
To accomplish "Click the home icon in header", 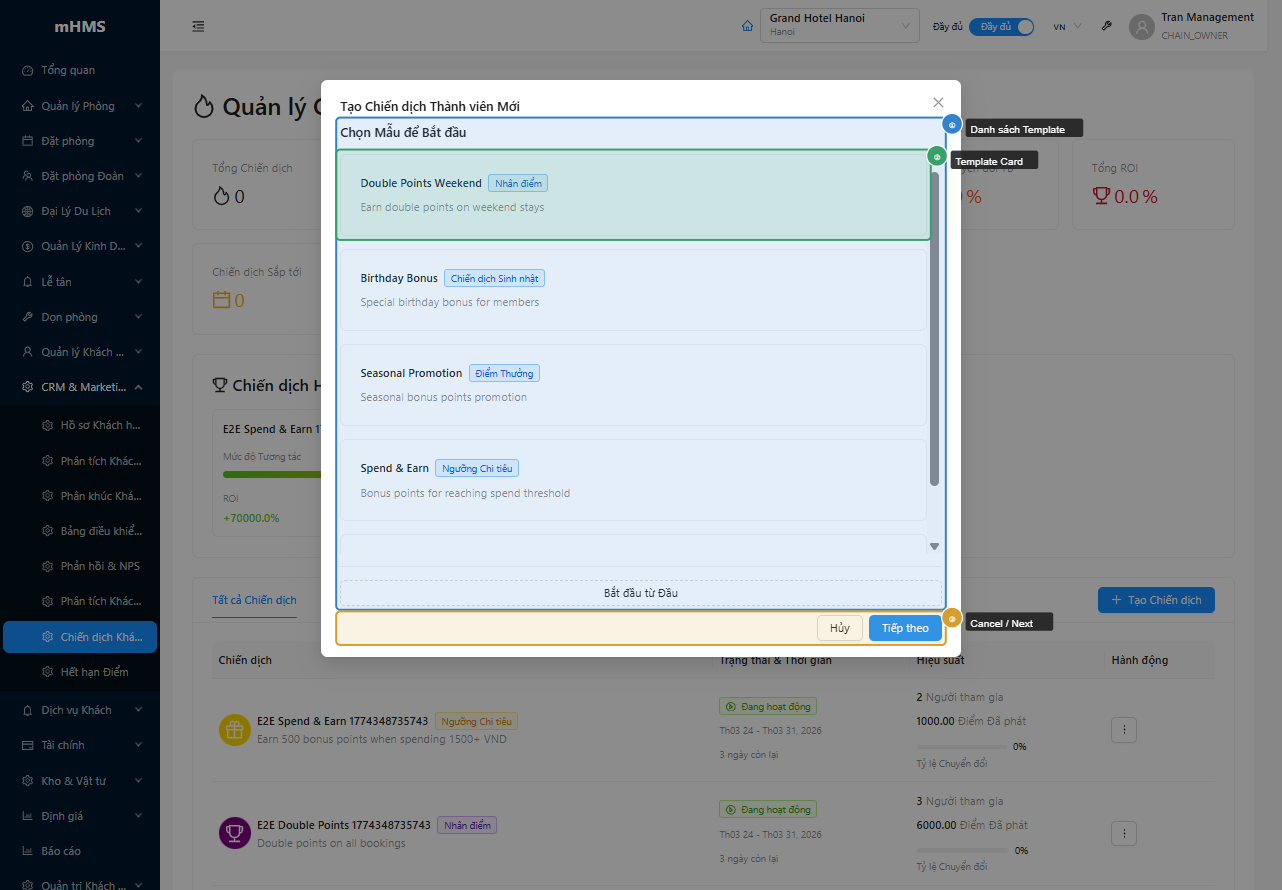I will click(747, 26).
